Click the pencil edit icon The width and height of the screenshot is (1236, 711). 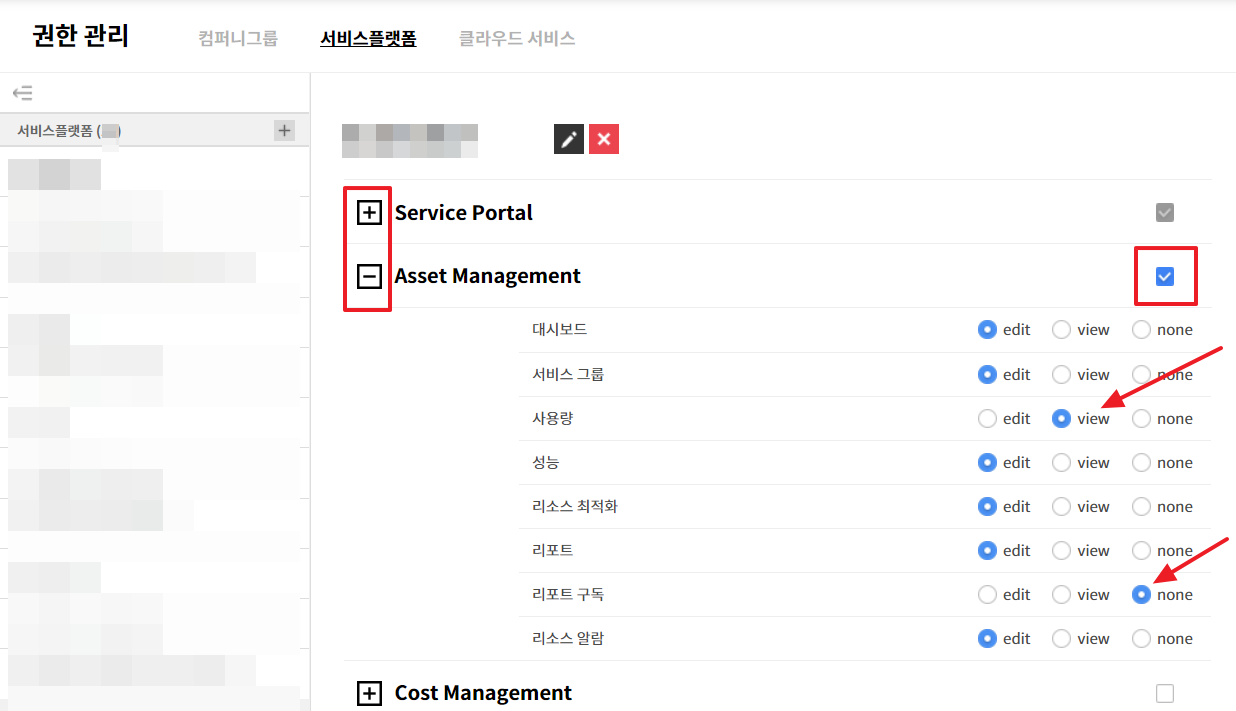(x=568, y=139)
